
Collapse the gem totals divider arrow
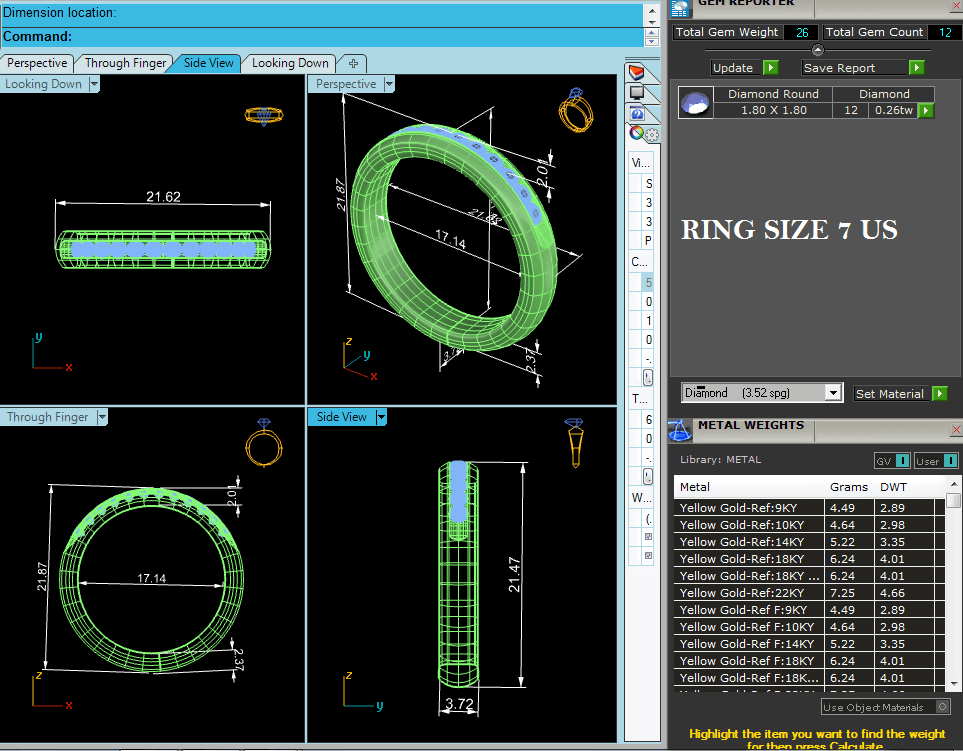click(x=817, y=50)
